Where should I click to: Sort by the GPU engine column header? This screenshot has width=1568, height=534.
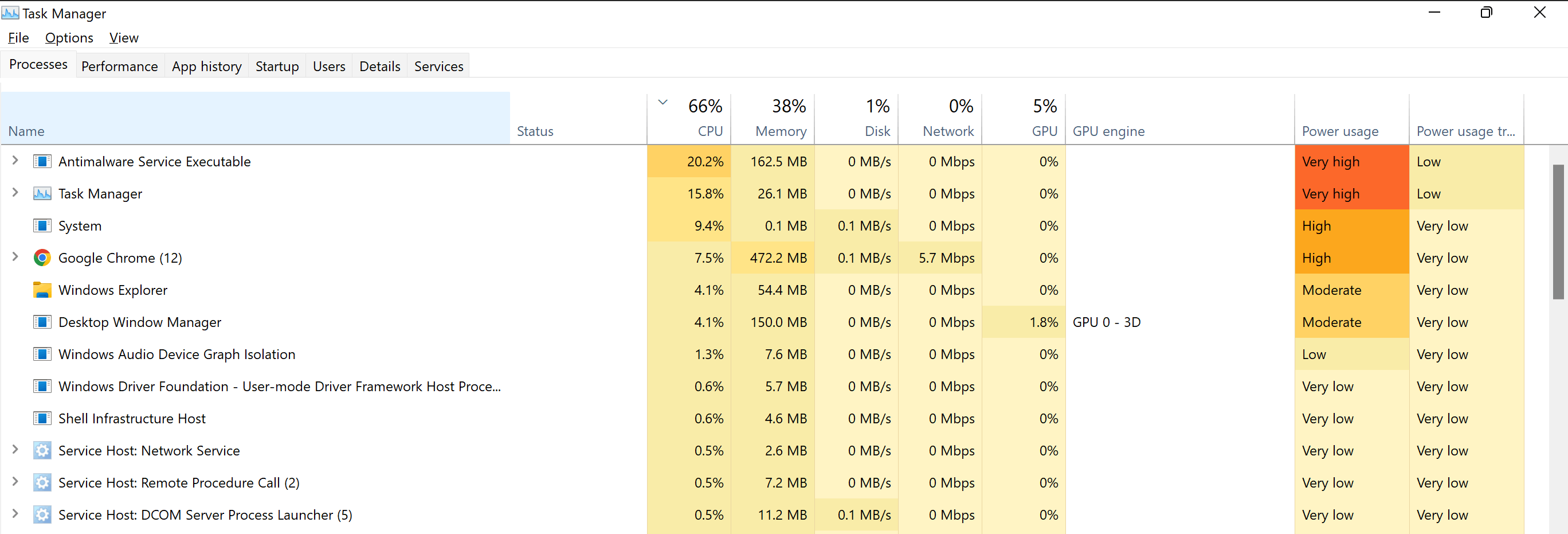[x=1180, y=118]
